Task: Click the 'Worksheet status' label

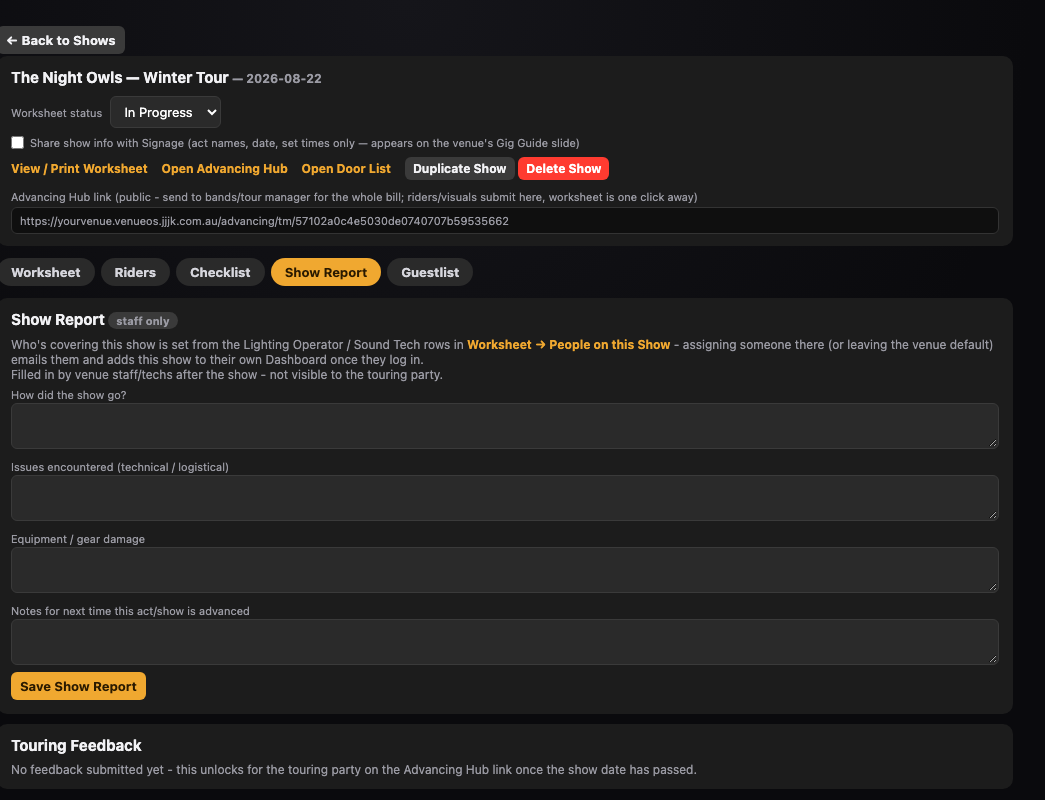Action: [x=57, y=113]
